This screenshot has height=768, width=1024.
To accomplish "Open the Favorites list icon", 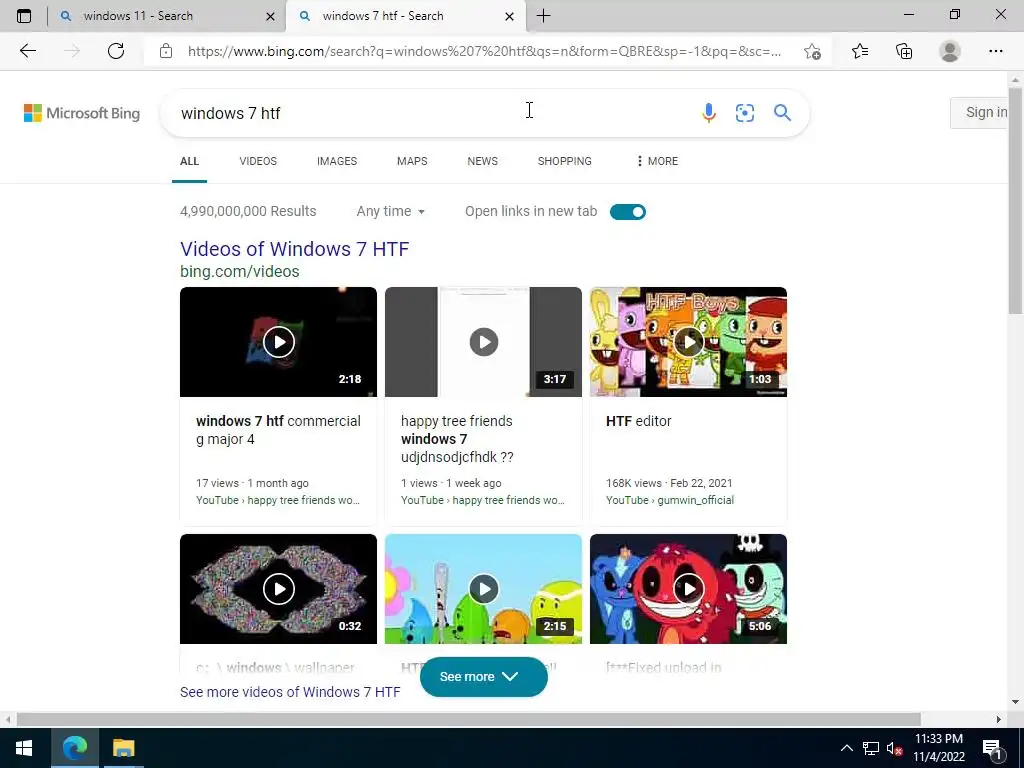I will [x=860, y=51].
